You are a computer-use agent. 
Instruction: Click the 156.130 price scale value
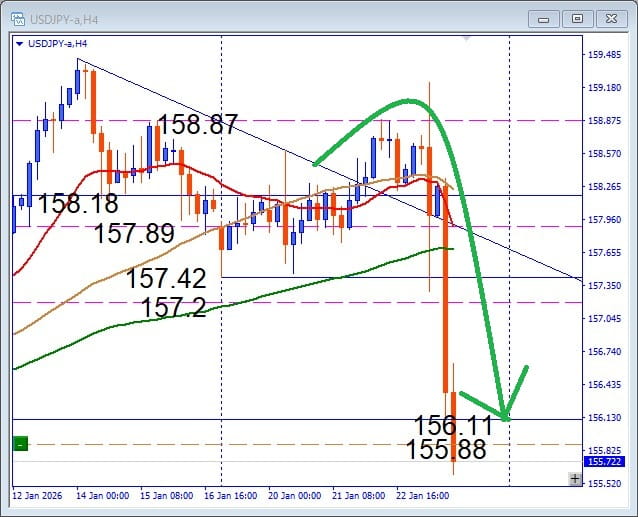(605, 417)
